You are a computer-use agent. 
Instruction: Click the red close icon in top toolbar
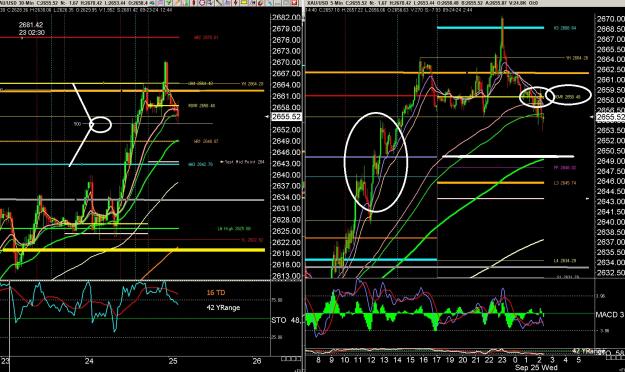pos(295,2)
